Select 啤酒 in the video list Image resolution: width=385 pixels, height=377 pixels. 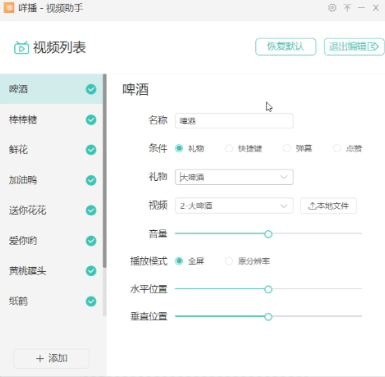point(51,89)
